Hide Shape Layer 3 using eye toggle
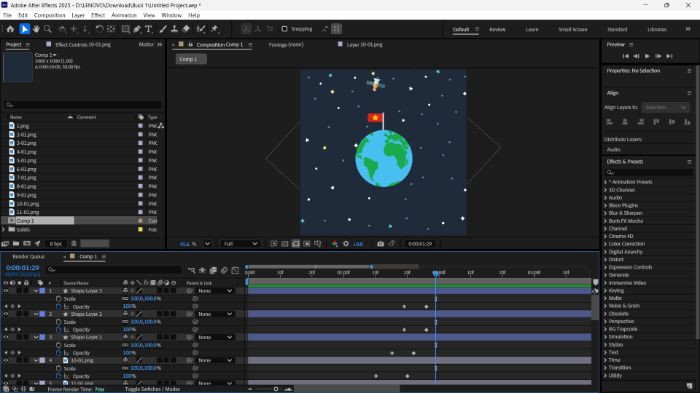 (x=6, y=291)
